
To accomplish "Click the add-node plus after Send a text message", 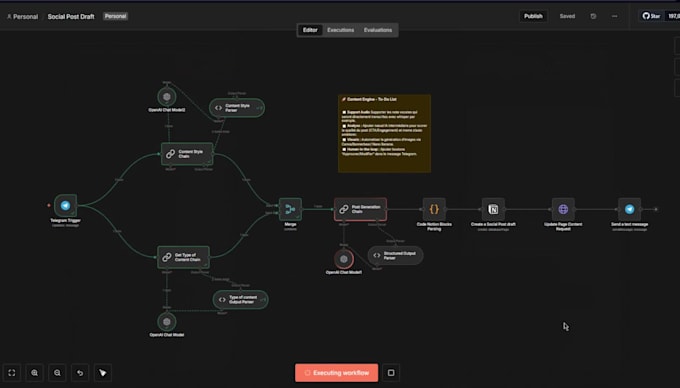I will point(656,209).
